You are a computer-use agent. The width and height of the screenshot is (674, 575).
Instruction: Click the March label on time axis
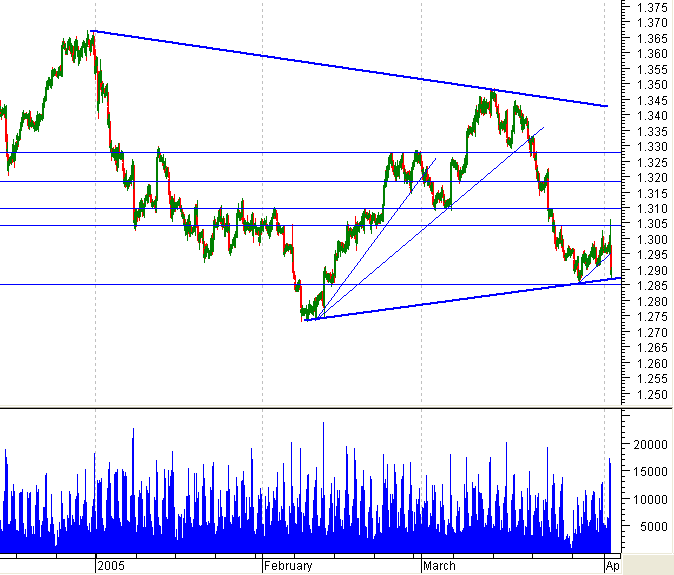click(x=439, y=566)
